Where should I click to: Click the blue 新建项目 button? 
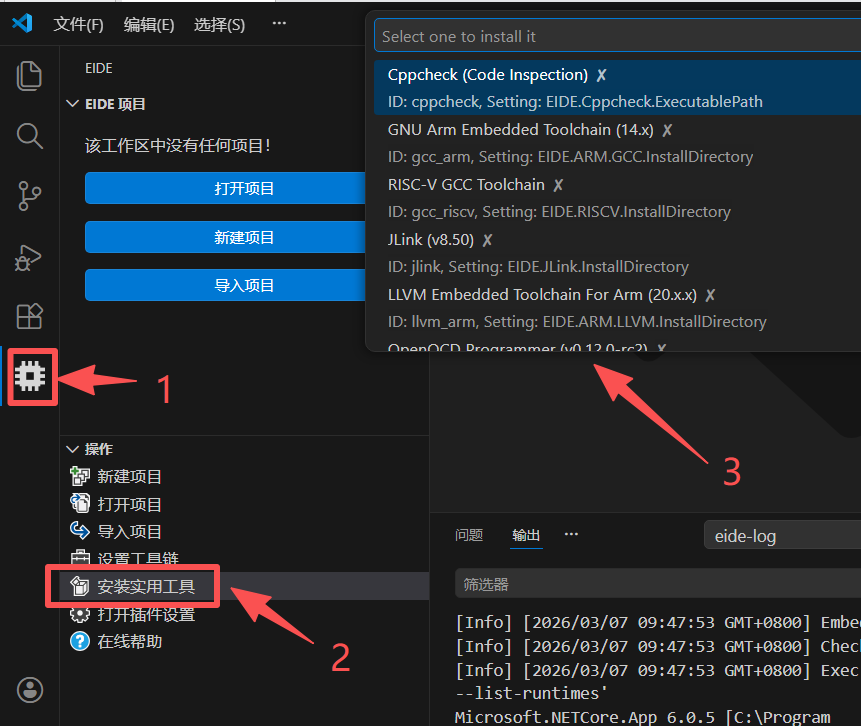point(225,237)
